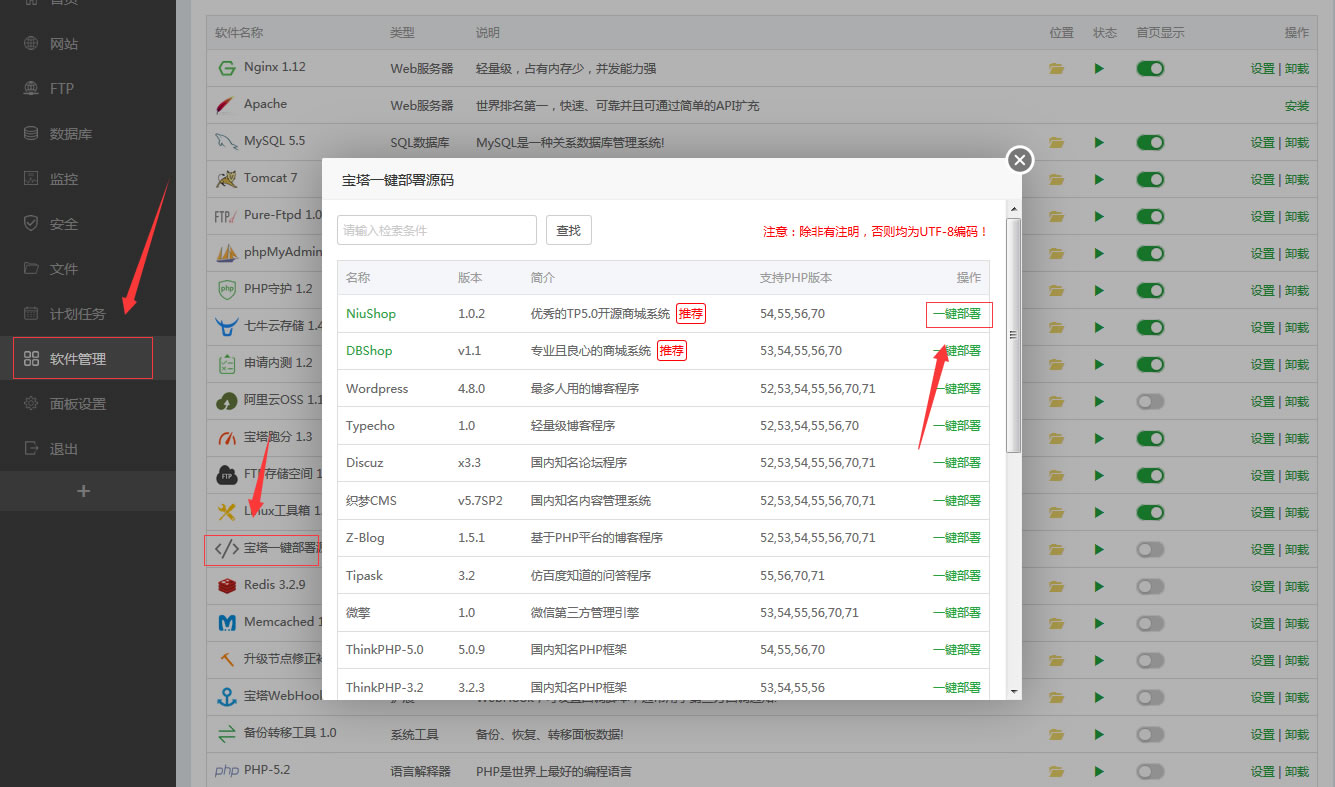1335x787 pixels.
Task: Click 一键部署 for NiuShop
Action: (957, 314)
